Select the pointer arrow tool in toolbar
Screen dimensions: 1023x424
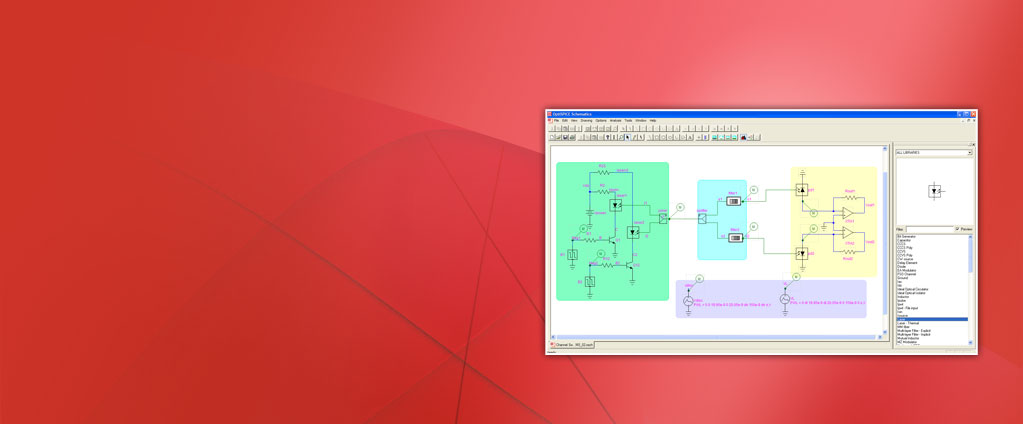(627, 137)
